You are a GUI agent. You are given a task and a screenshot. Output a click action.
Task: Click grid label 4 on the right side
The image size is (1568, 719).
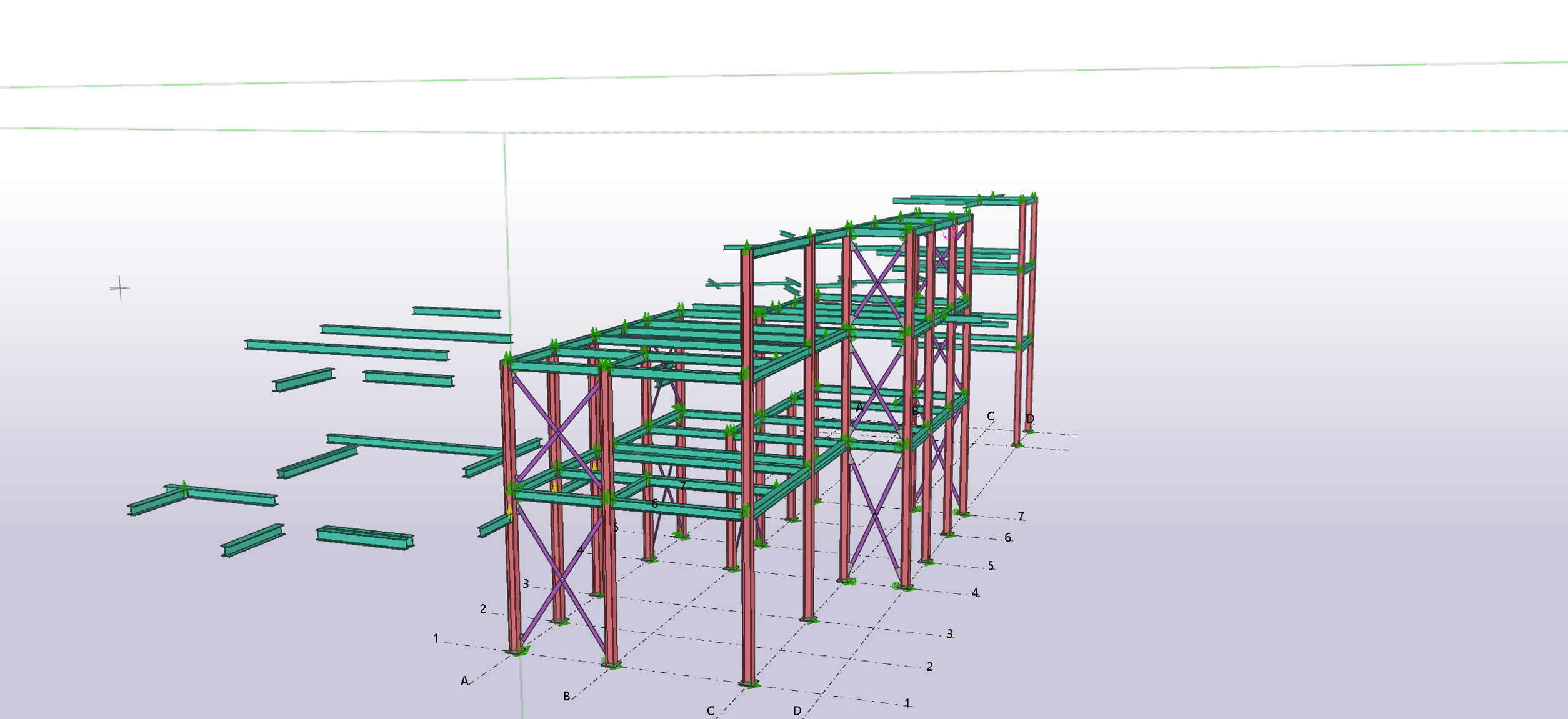pos(975,593)
